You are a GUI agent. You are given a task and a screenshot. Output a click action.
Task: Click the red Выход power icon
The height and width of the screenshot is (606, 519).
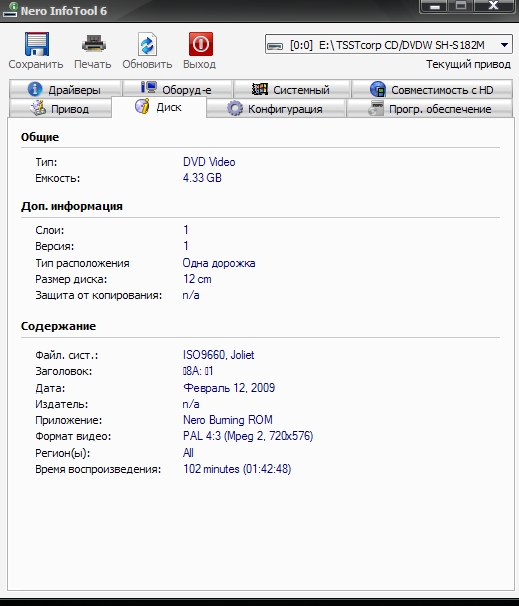click(x=201, y=44)
